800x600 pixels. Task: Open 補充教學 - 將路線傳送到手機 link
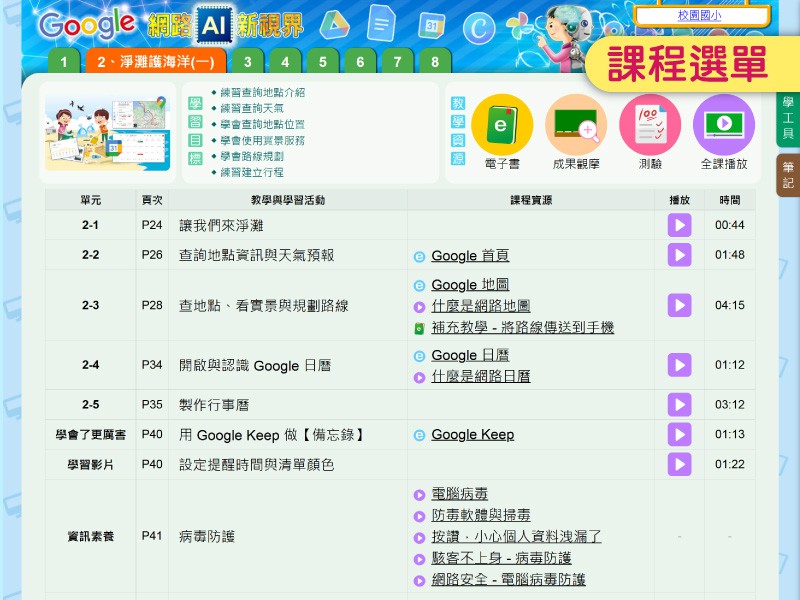click(522, 328)
